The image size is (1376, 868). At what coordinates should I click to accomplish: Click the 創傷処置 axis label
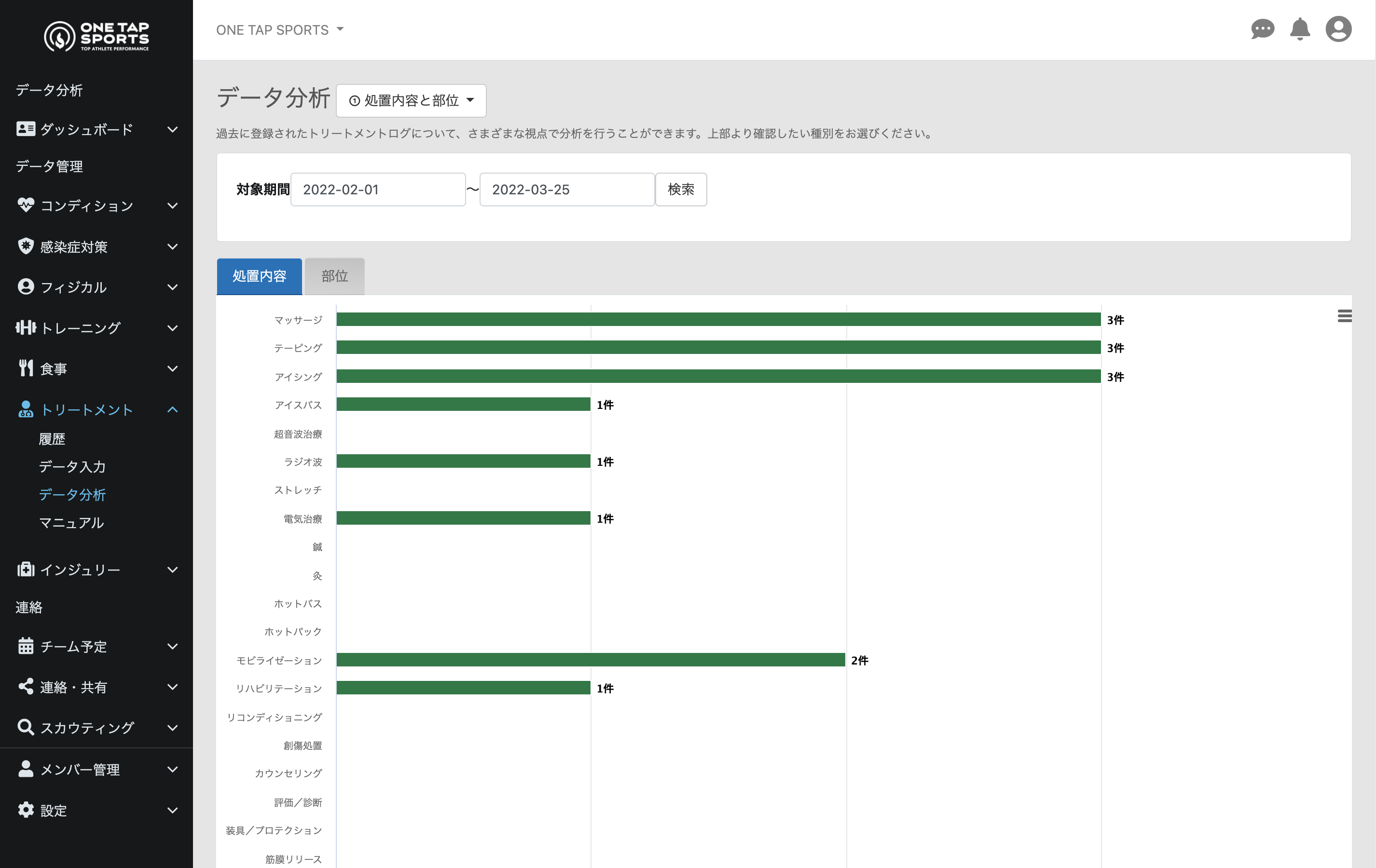pyautogui.click(x=303, y=745)
